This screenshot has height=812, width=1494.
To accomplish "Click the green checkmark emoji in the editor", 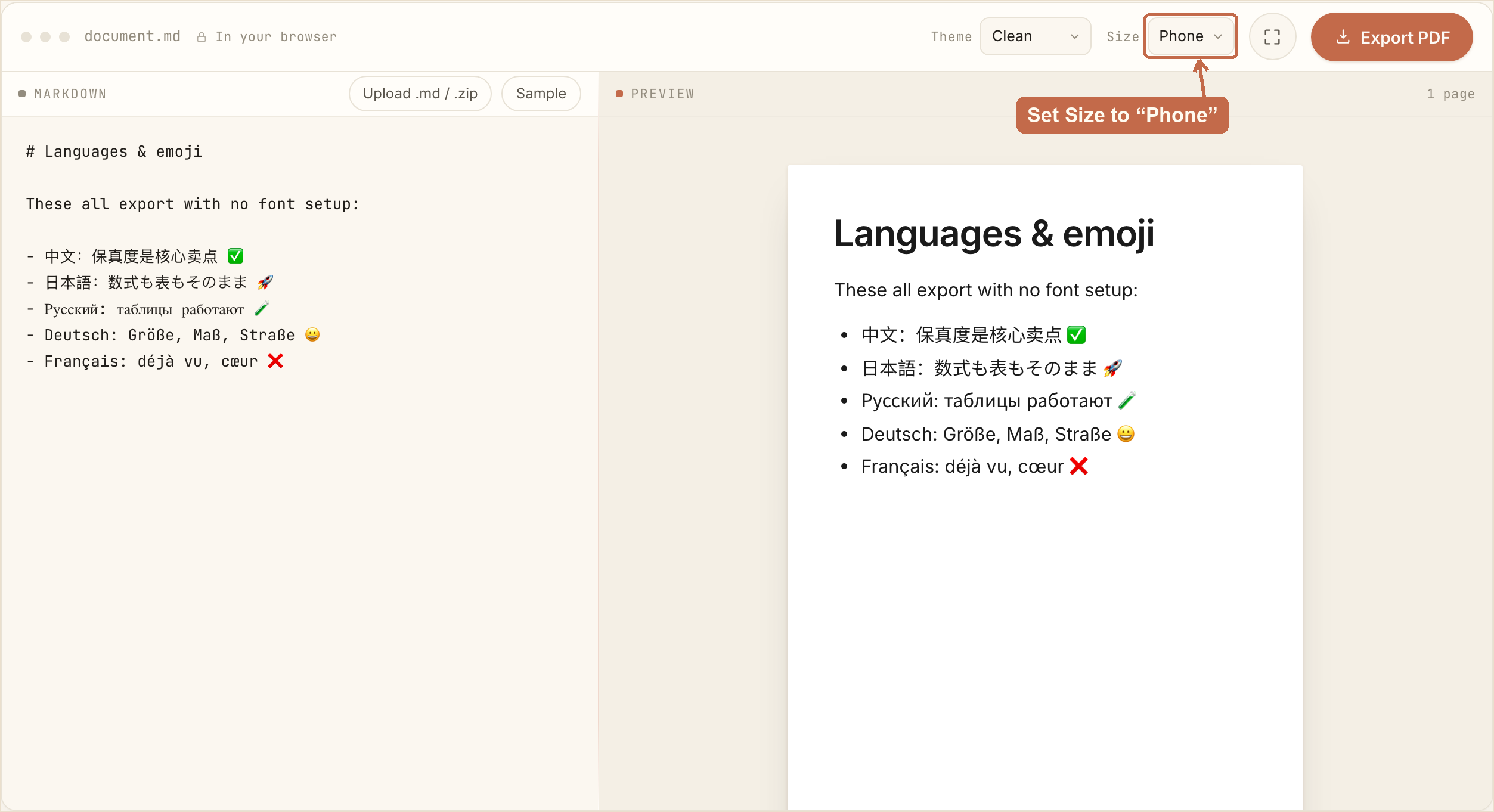I will [235, 256].
